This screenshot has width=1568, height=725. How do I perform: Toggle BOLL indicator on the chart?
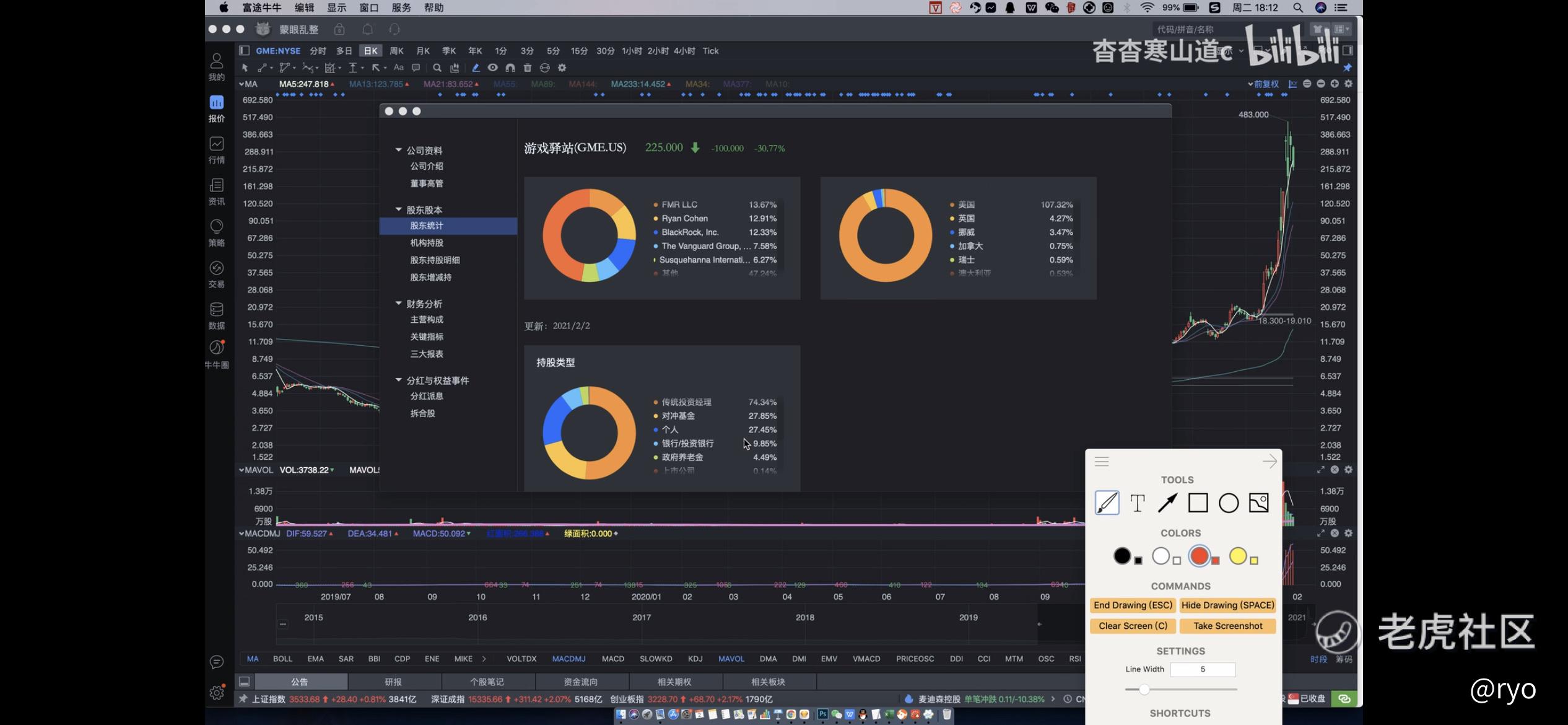click(282, 659)
